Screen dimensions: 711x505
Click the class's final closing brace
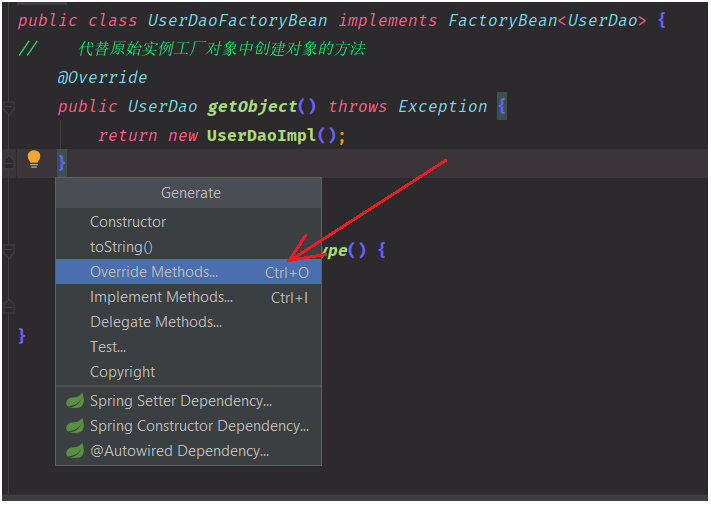22,336
